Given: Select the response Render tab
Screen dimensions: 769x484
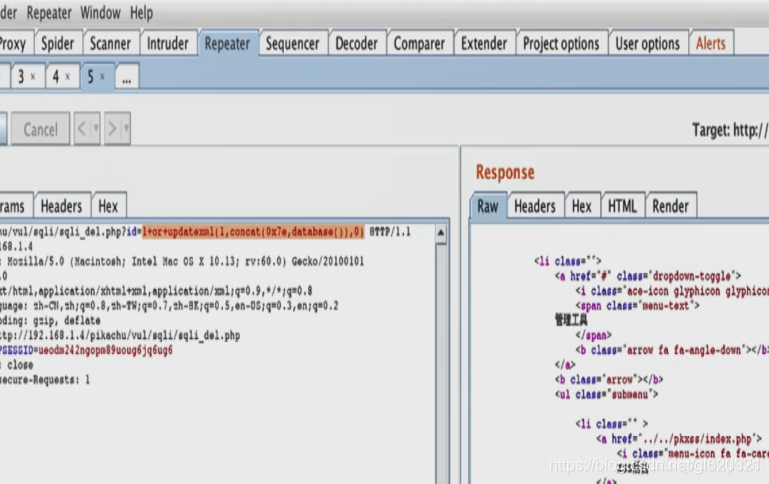Looking at the screenshot, I should click(670, 206).
